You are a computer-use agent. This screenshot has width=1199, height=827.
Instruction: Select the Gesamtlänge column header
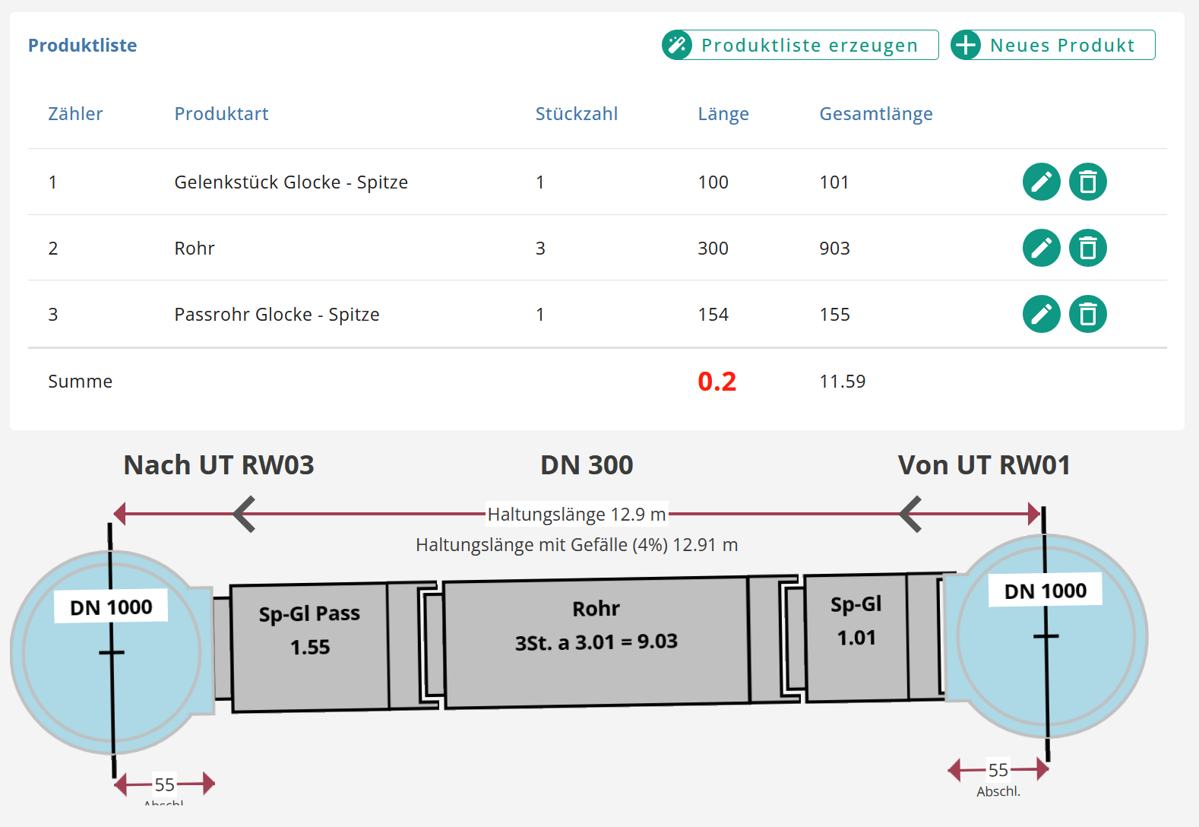(876, 114)
